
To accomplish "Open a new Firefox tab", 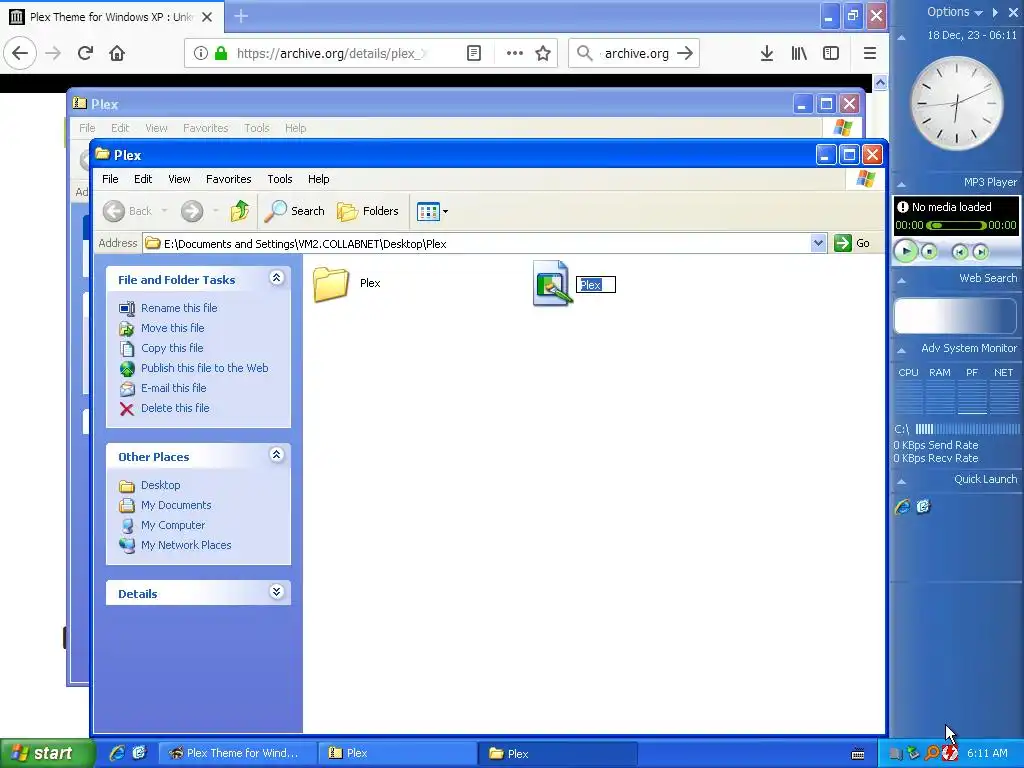I will [x=241, y=16].
